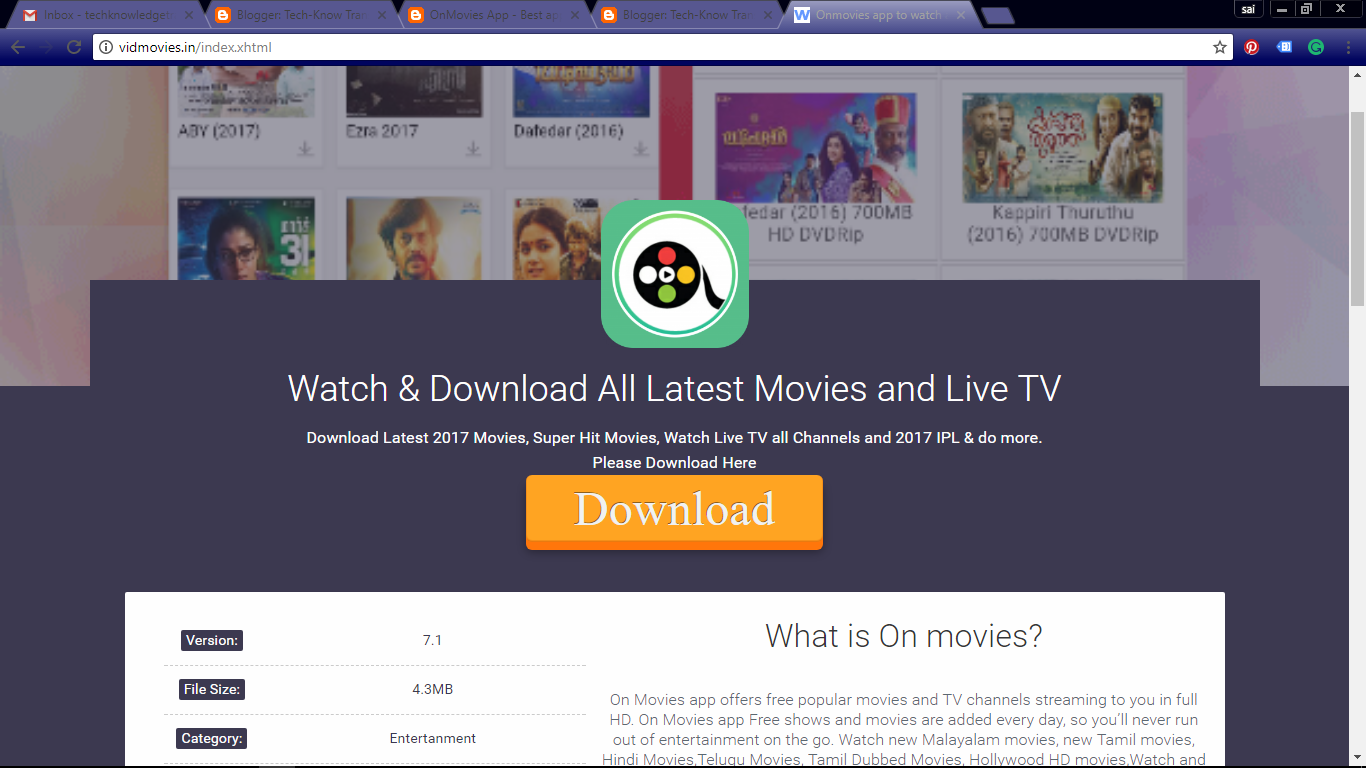Click download arrow under Ezra 2017
Screen dimensions: 1366x768
tap(473, 149)
